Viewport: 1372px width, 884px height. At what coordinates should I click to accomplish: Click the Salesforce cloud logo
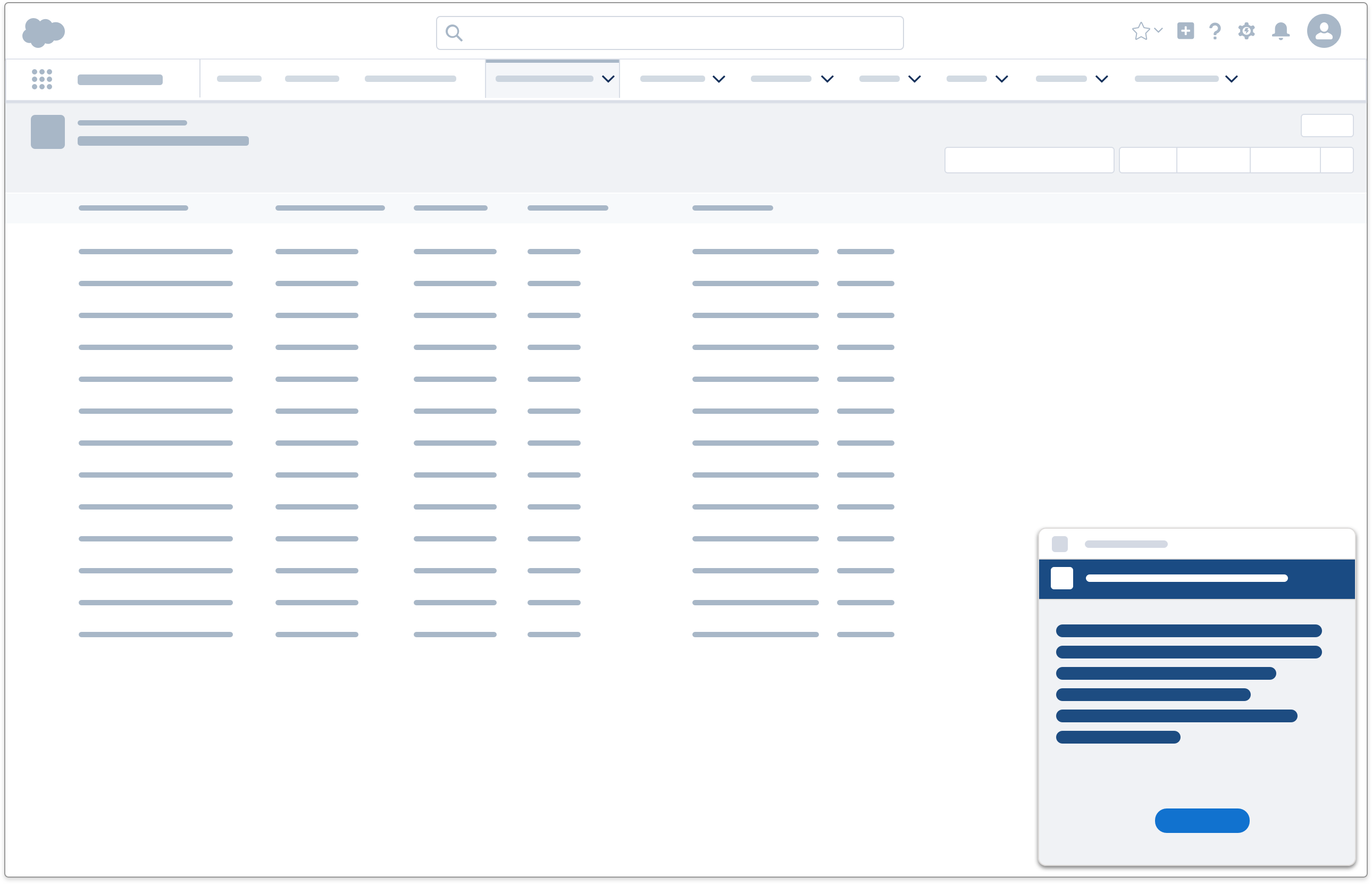pyautogui.click(x=43, y=31)
